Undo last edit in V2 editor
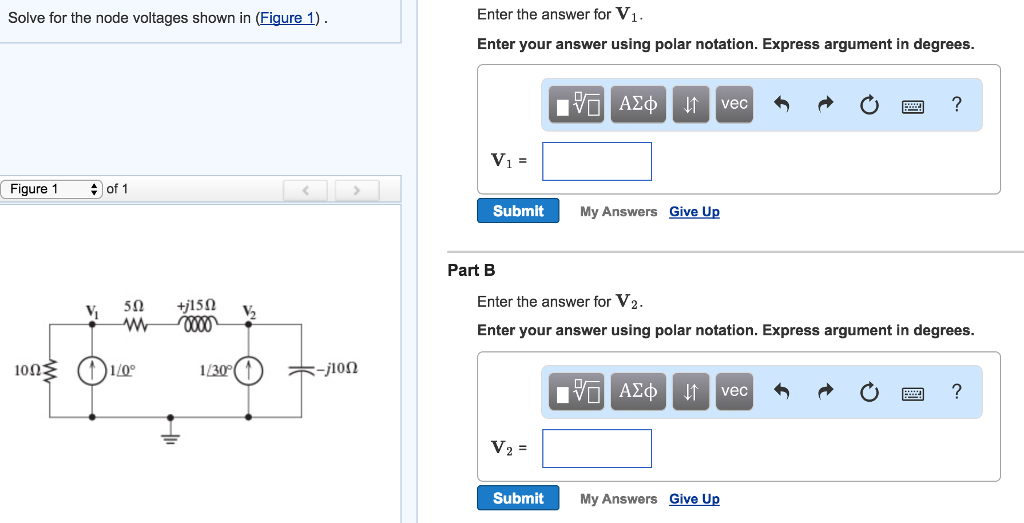1024x523 pixels. tap(782, 392)
